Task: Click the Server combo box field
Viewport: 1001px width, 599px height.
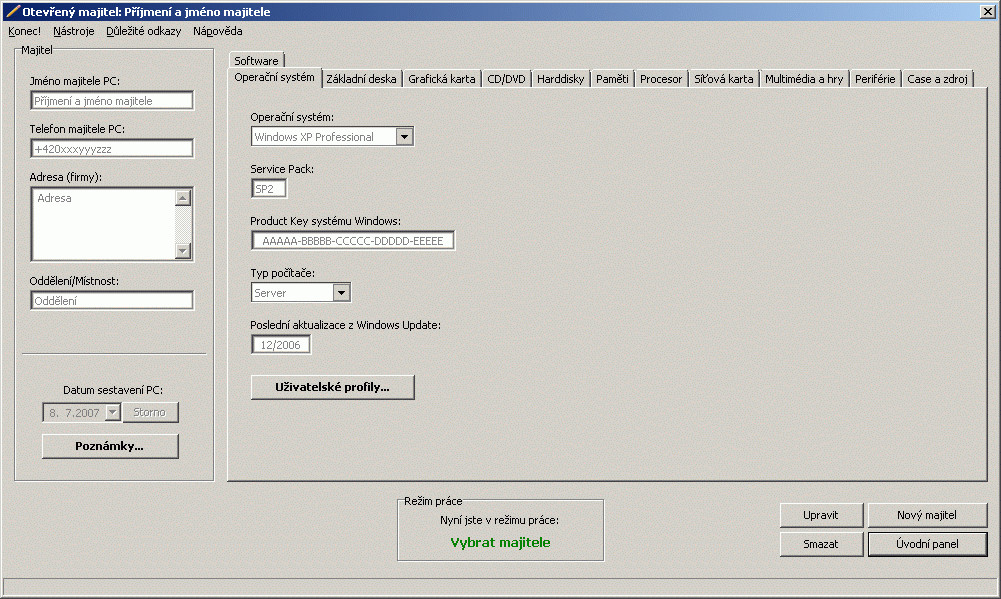Action: click(x=301, y=292)
